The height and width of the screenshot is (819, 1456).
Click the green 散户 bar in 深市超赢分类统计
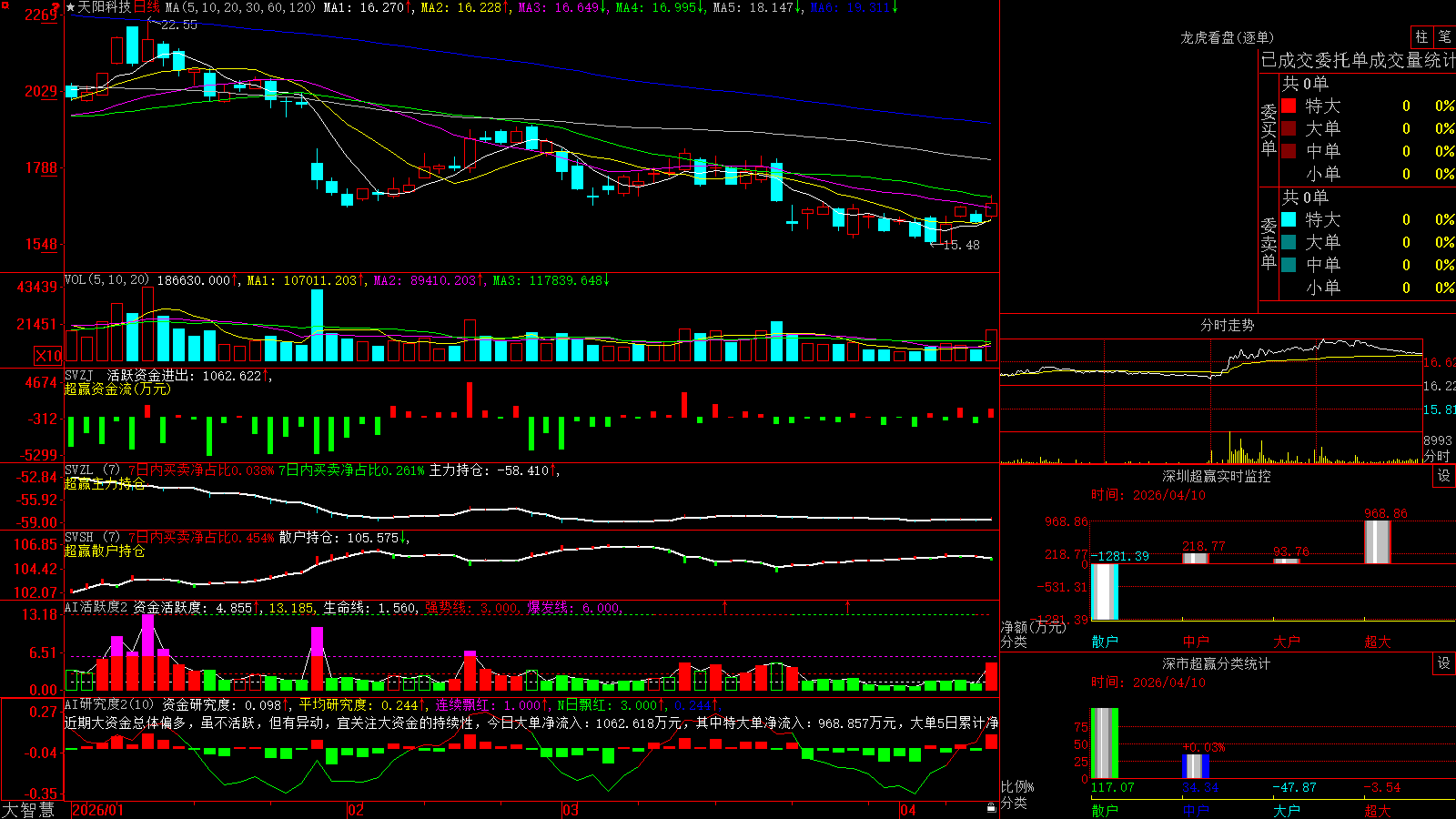coord(1105,743)
